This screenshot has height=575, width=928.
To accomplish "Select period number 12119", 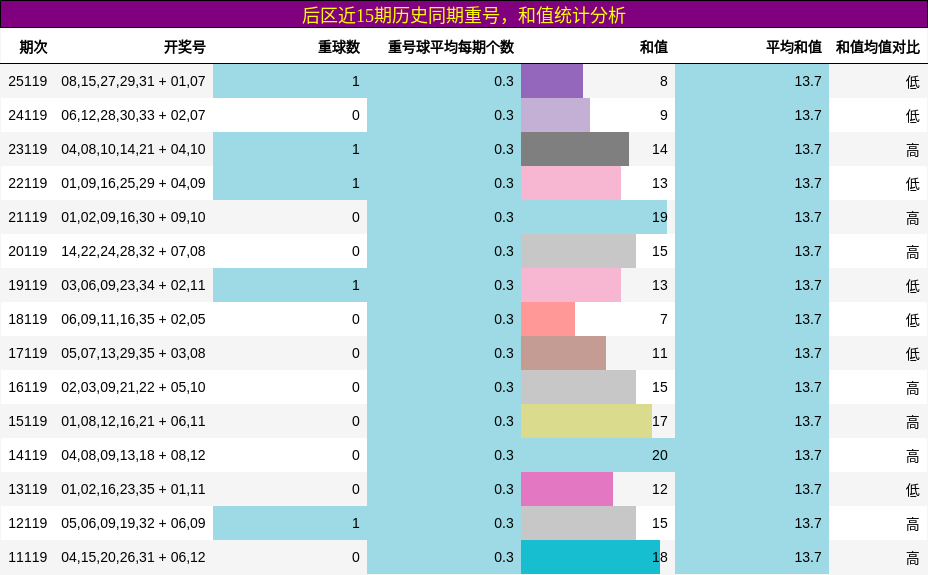I will [x=28, y=523].
